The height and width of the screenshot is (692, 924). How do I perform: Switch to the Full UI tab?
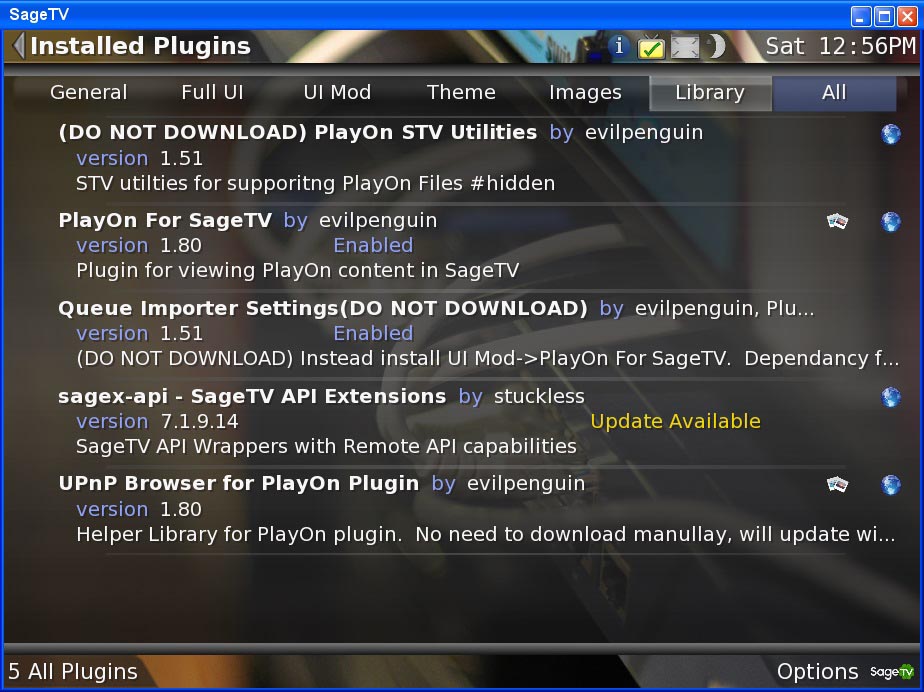coord(212,93)
